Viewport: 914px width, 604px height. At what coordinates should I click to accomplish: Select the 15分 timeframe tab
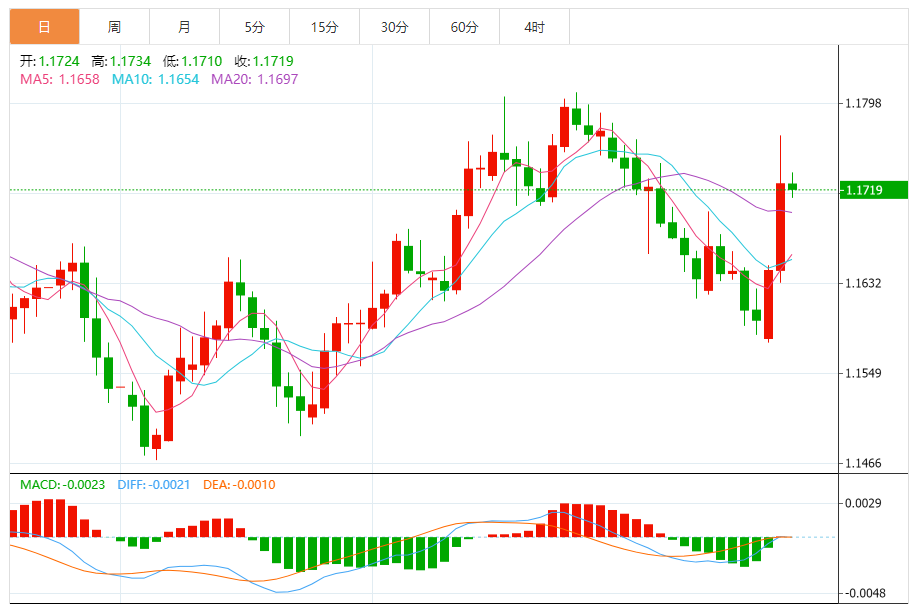pos(324,27)
